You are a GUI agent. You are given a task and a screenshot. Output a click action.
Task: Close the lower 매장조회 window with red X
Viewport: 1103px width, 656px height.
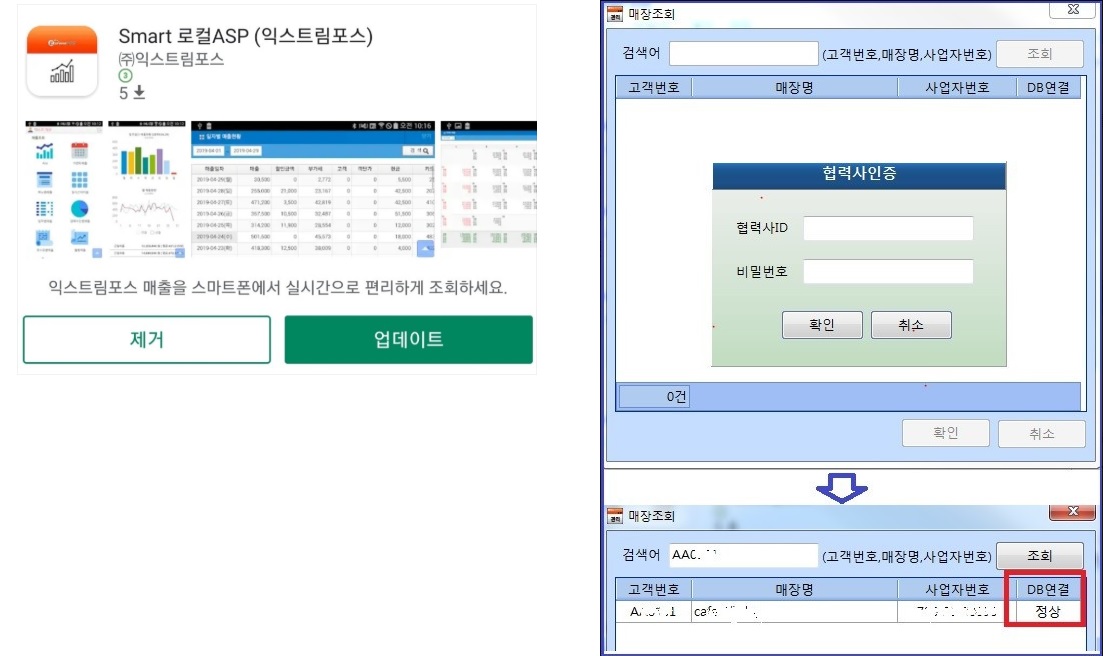coord(1072,512)
